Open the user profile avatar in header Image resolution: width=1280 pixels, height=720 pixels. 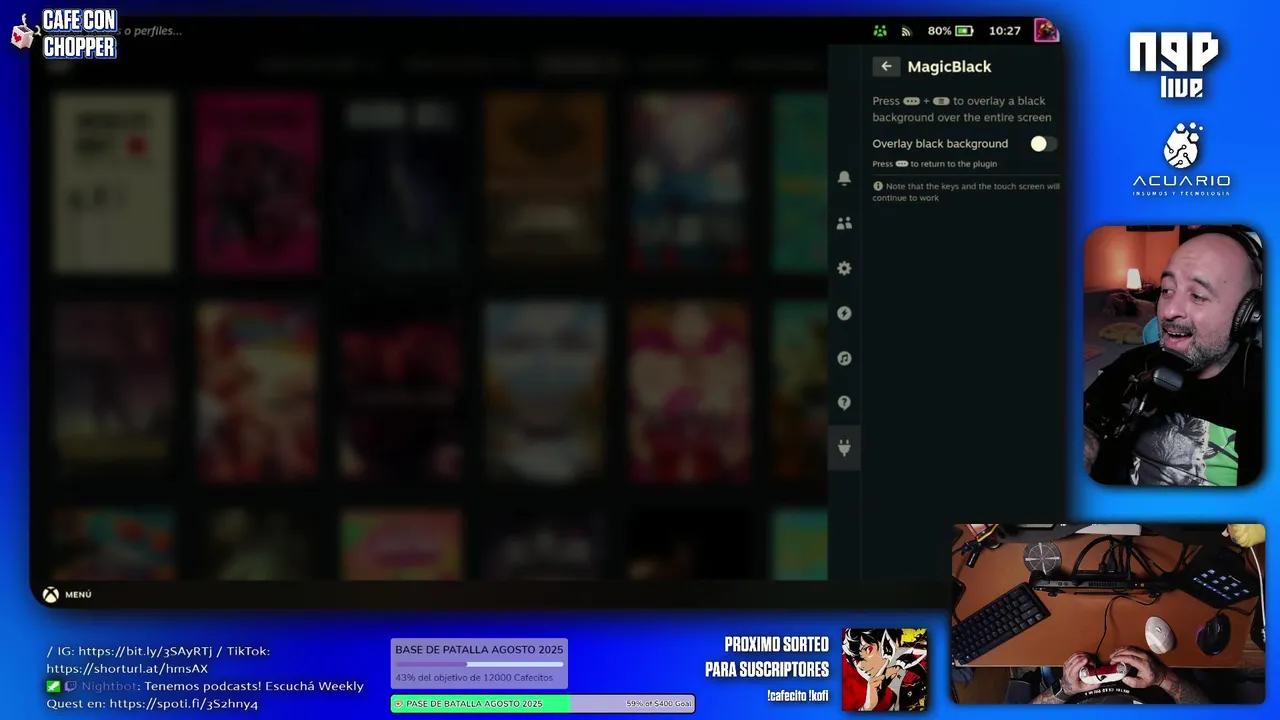(1046, 30)
